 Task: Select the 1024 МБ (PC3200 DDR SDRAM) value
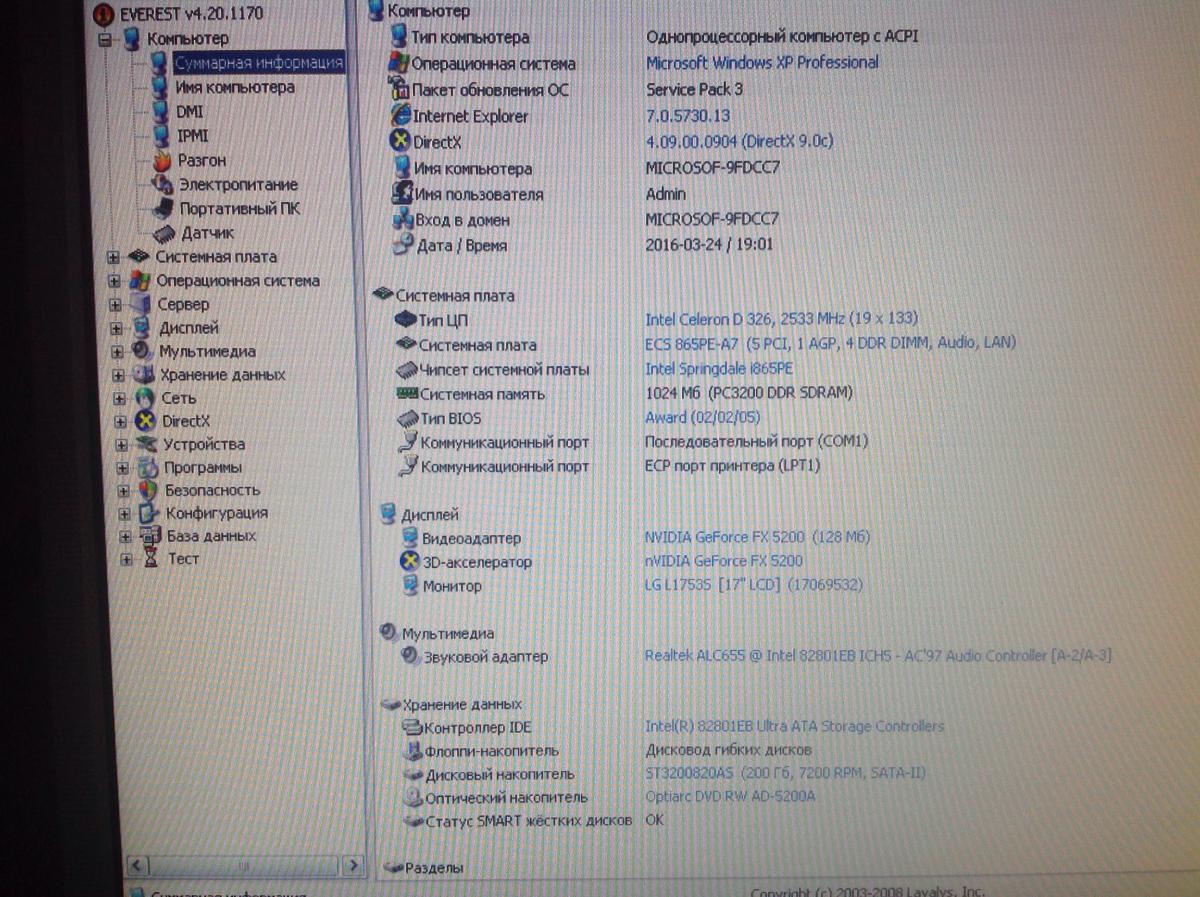(749, 392)
